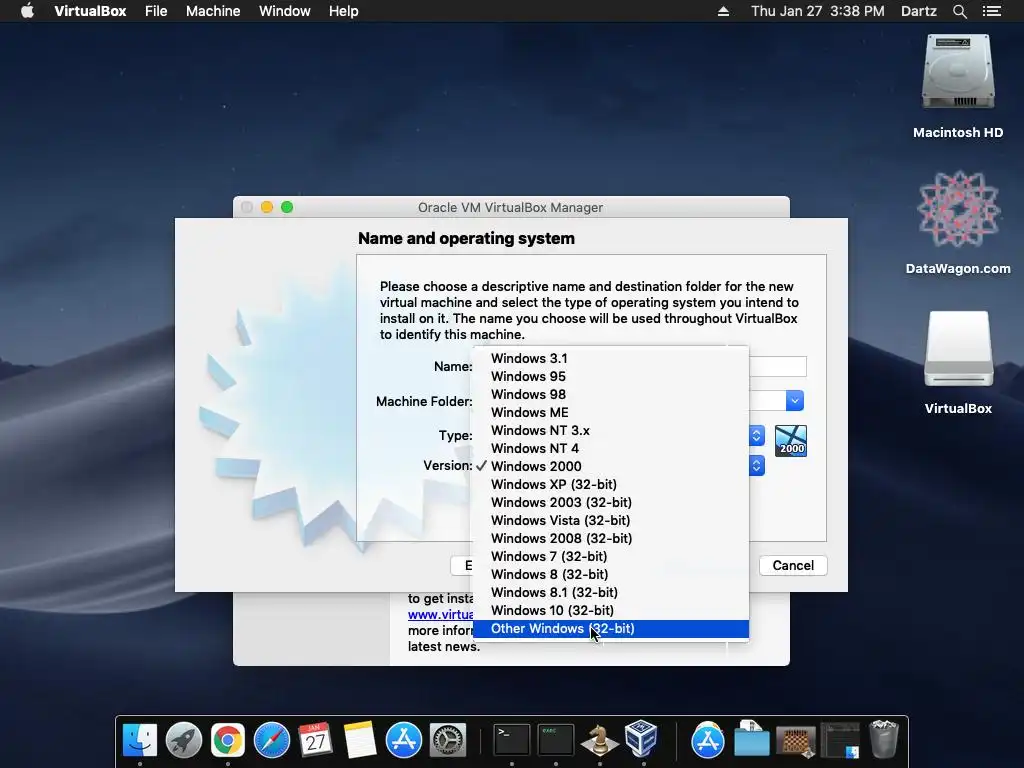Open Terminal icon with >_ prompt
This screenshot has height=768, width=1024.
point(511,740)
